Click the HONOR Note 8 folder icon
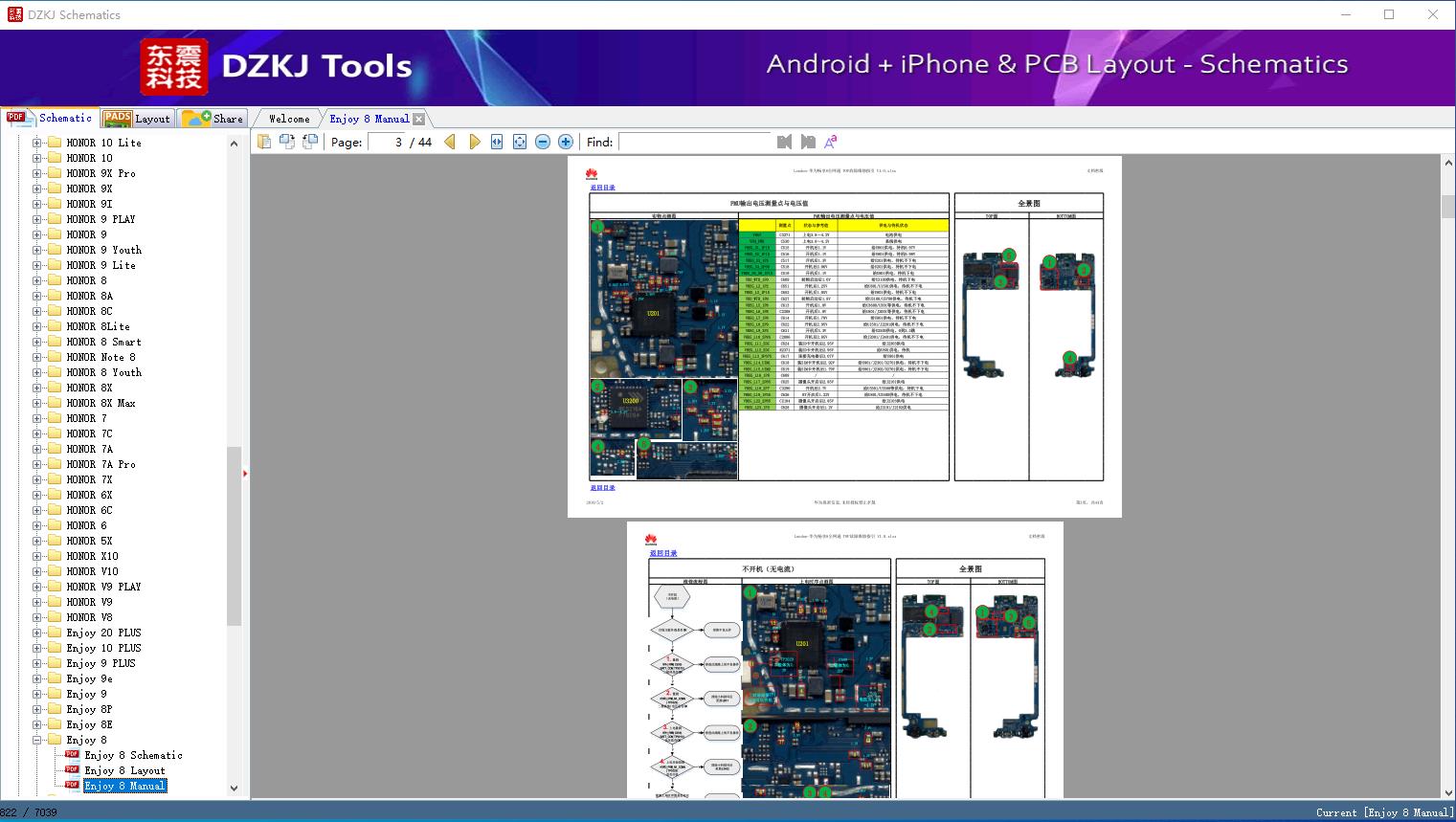Image resolution: width=1456 pixels, height=822 pixels. click(x=55, y=357)
